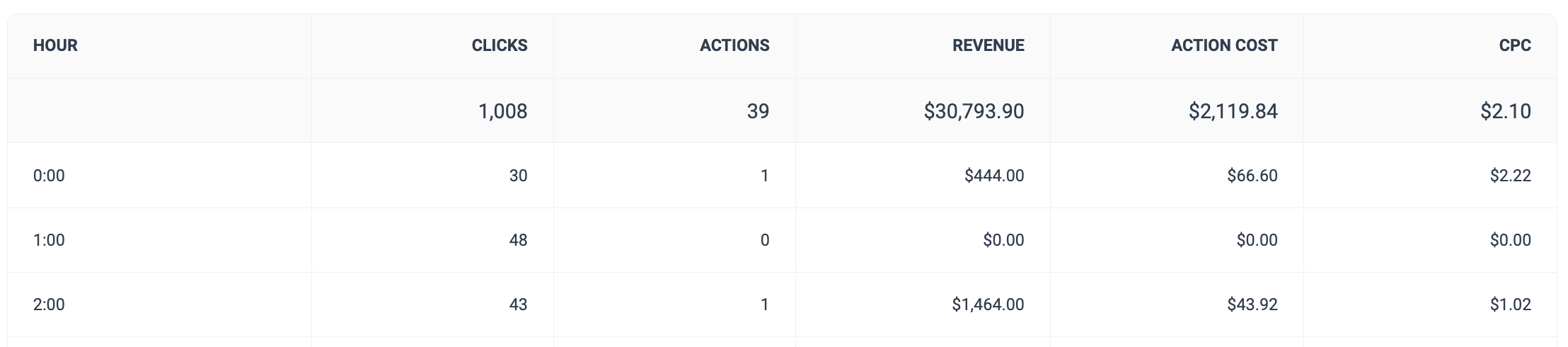Screen dimensions: 1568x347
Task: Select the 0:00 hour row
Action: [x=49, y=176]
